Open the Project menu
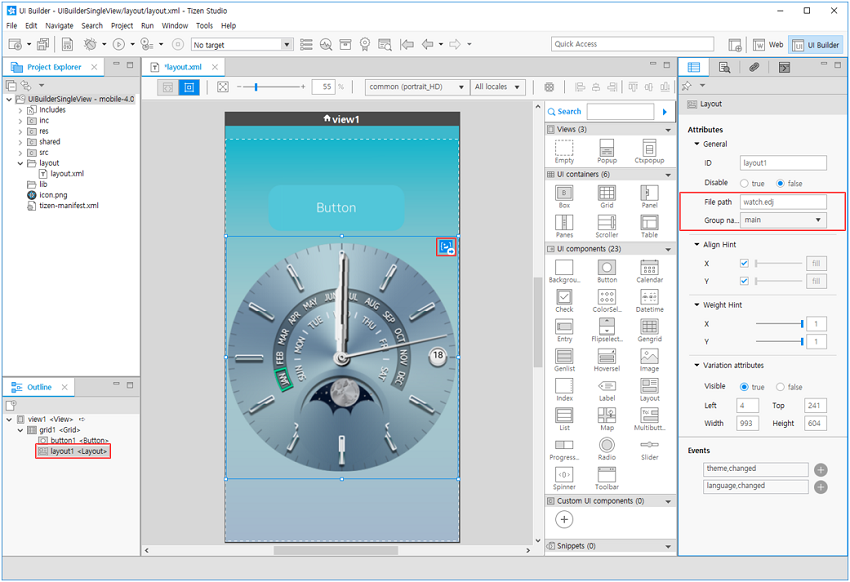The width and height of the screenshot is (850, 582). point(122,26)
